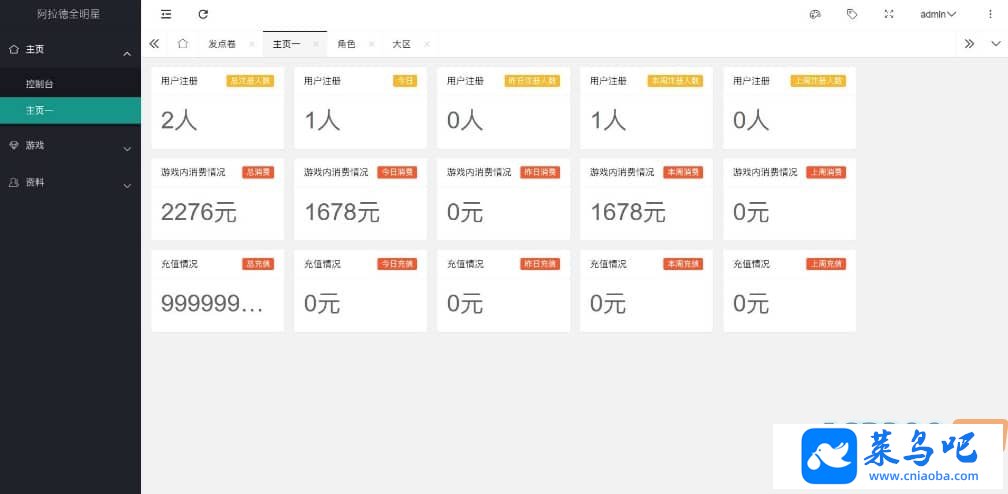The height and width of the screenshot is (494, 1008).
Task: Switch to the 大区 tab
Action: coord(402,44)
